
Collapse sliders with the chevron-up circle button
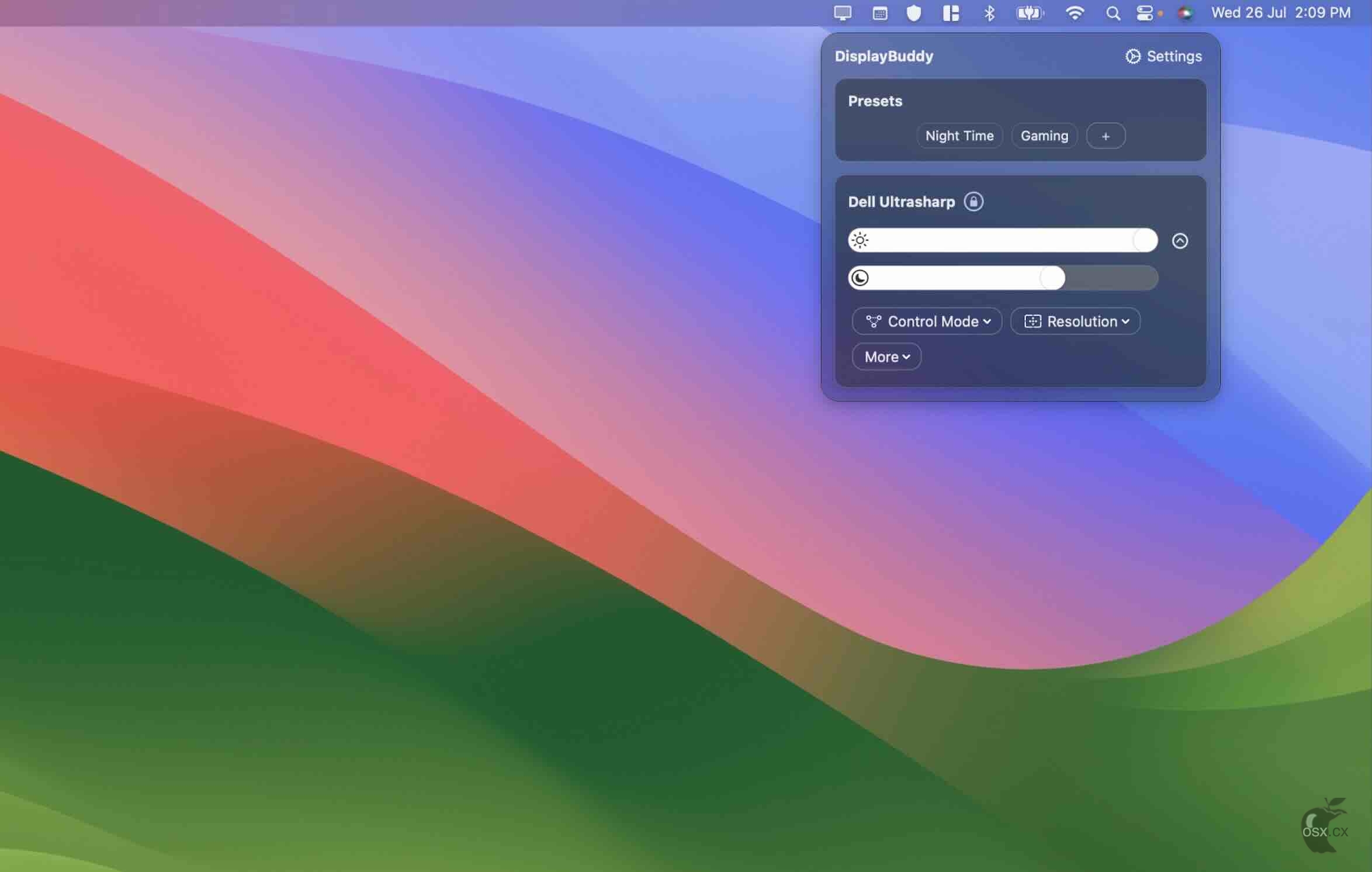[1179, 241]
